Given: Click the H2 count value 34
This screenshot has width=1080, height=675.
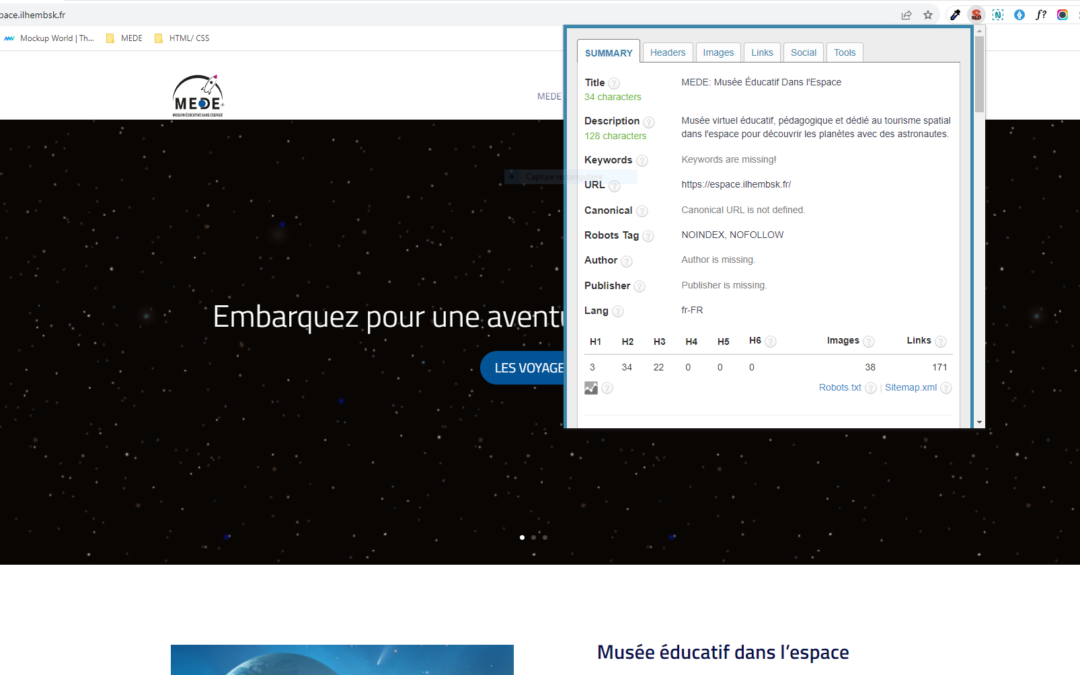Looking at the screenshot, I should [x=627, y=367].
